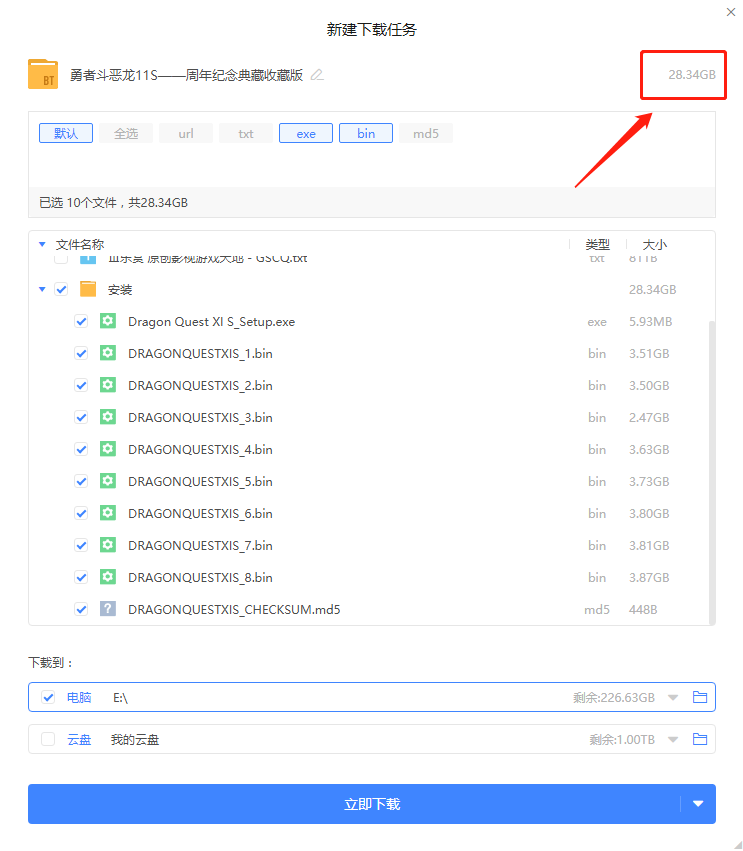Click DRAGONQUESTXIS_1.bin file icon
The image size is (743, 851).
(x=107, y=353)
